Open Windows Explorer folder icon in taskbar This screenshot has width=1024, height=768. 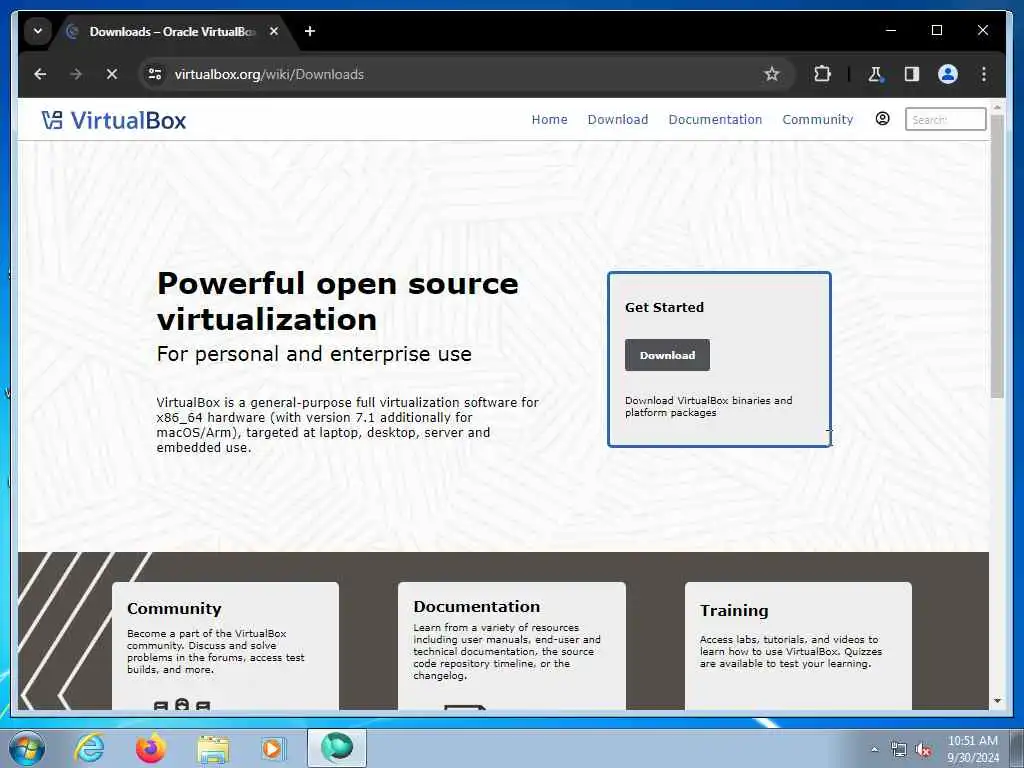[x=213, y=749]
